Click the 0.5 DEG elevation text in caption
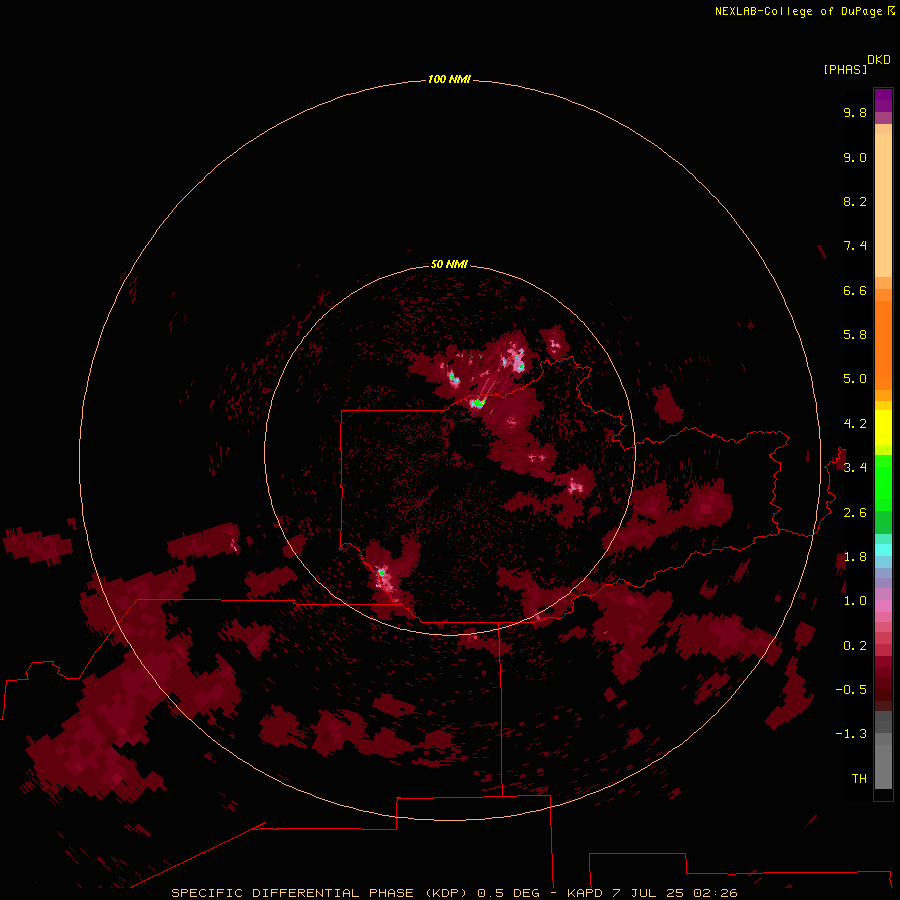Image resolution: width=900 pixels, height=900 pixels. (508, 893)
